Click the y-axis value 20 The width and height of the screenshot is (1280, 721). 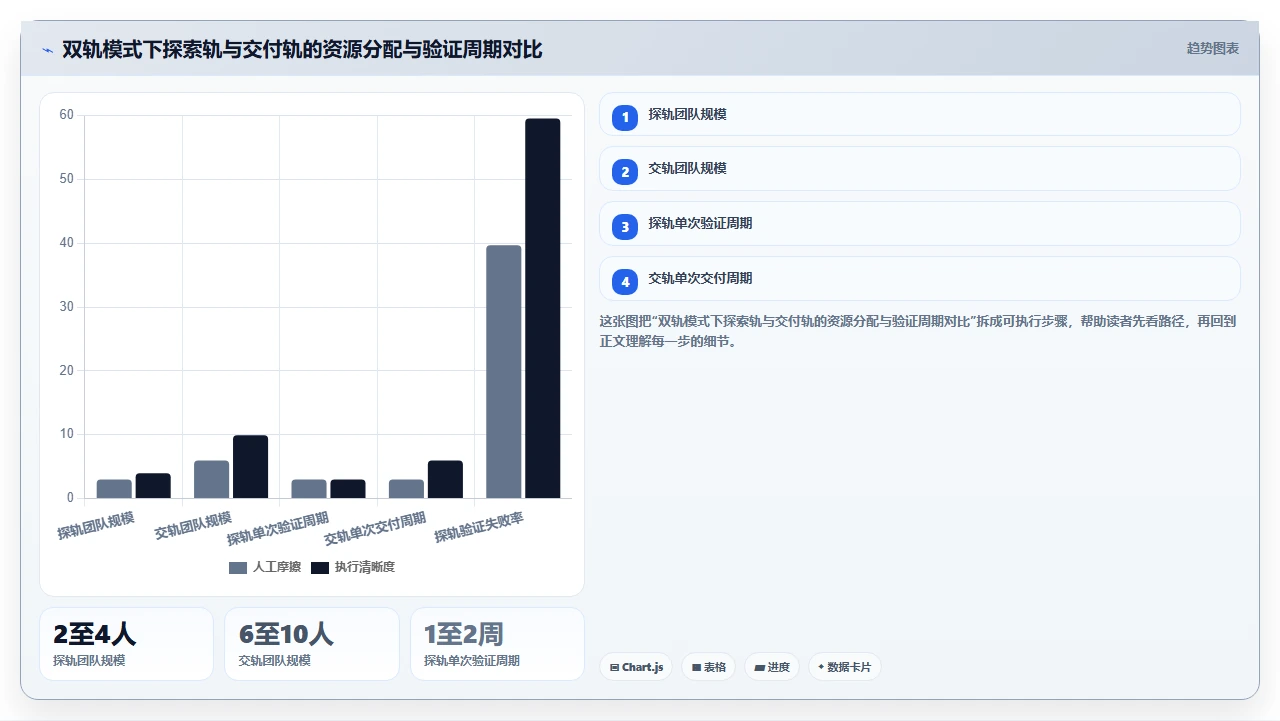tap(67, 371)
